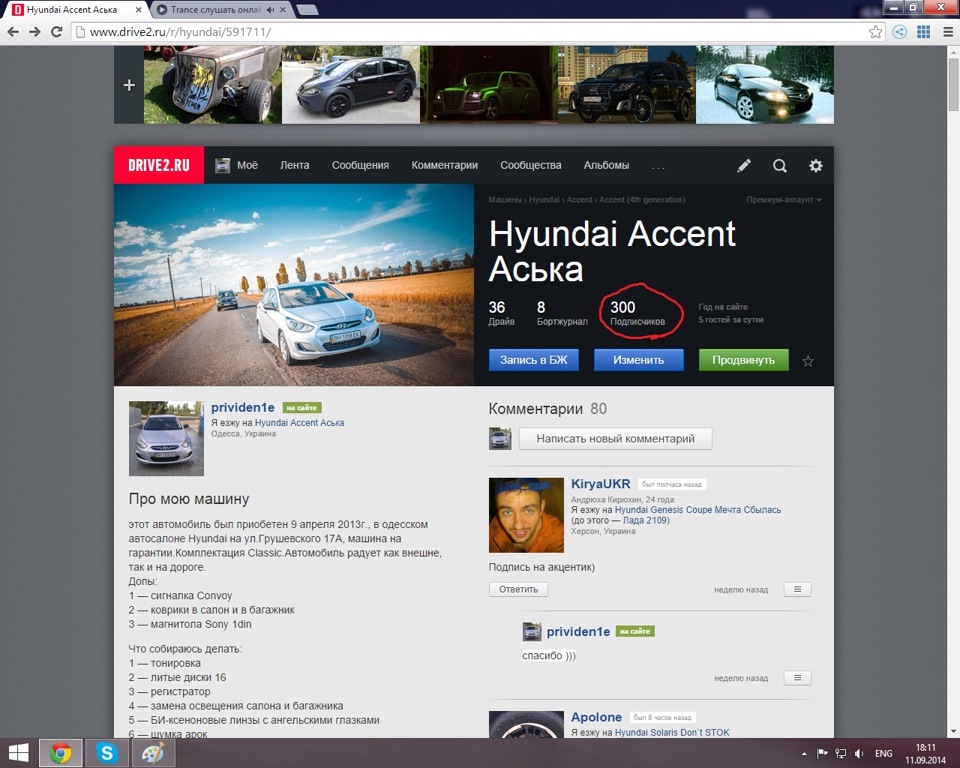Open options menu icon on prividen1e reply

tap(797, 678)
